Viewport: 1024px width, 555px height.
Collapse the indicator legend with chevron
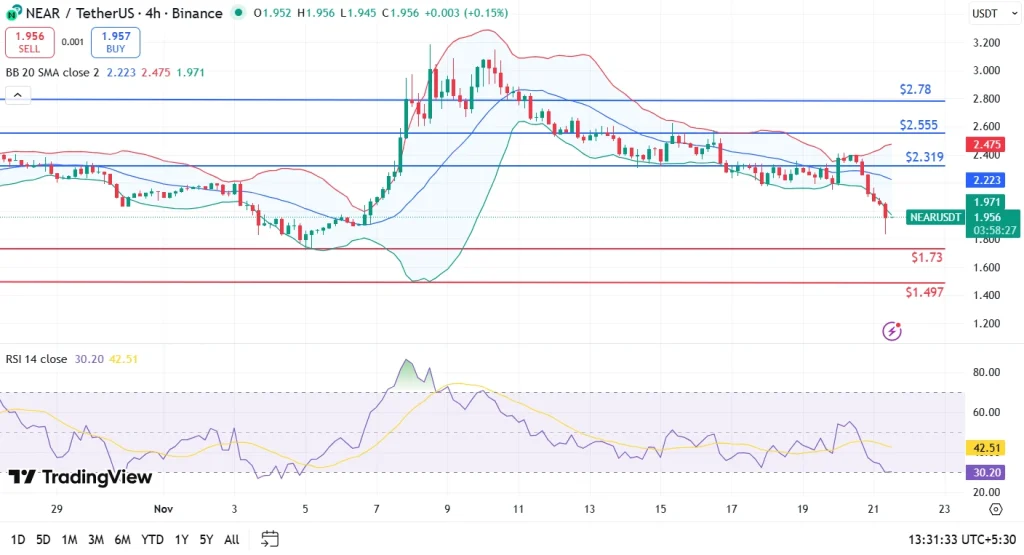(x=17, y=96)
